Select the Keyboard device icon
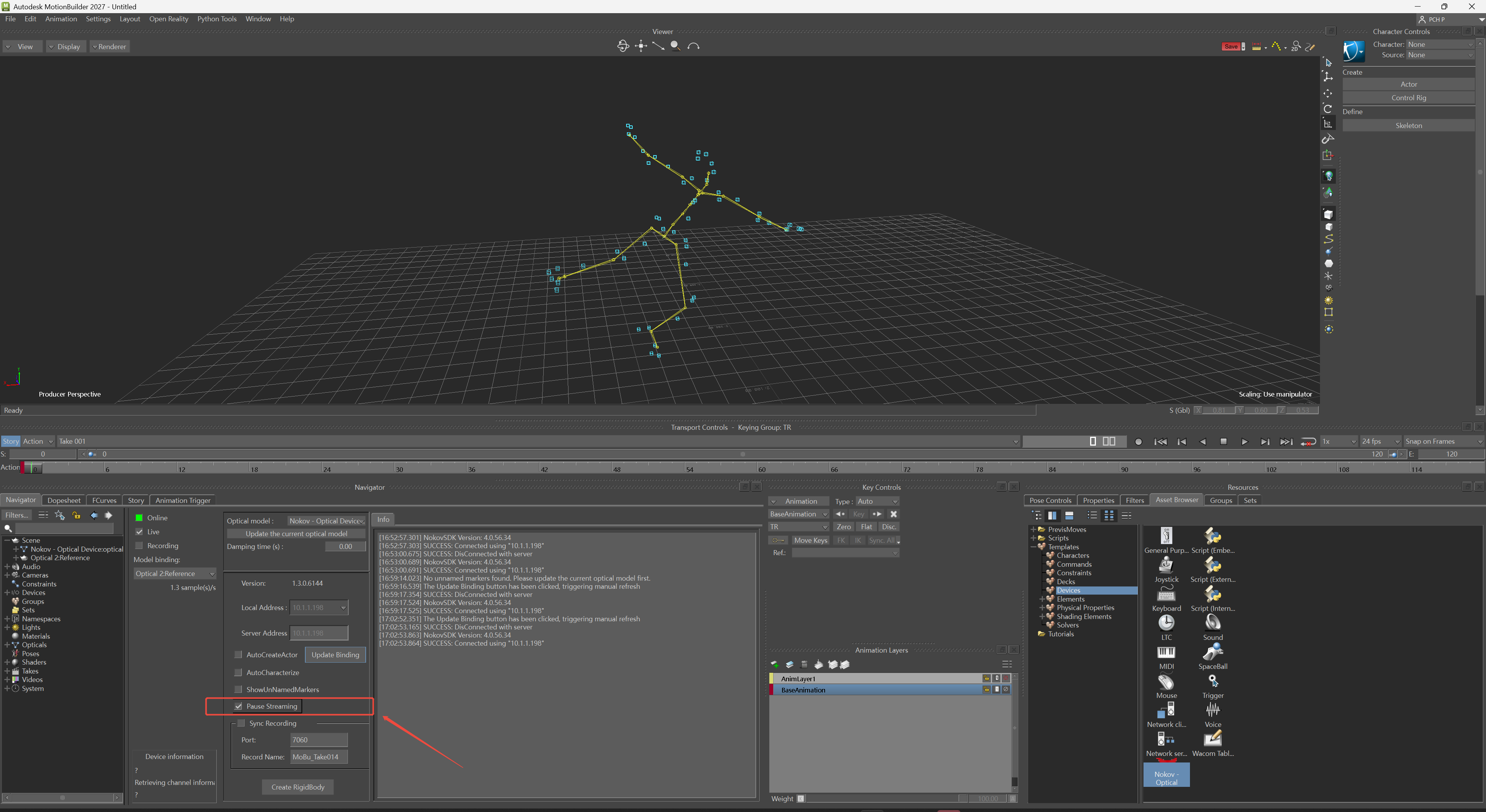Screen dimensions: 1486x812 click(x=1166, y=594)
